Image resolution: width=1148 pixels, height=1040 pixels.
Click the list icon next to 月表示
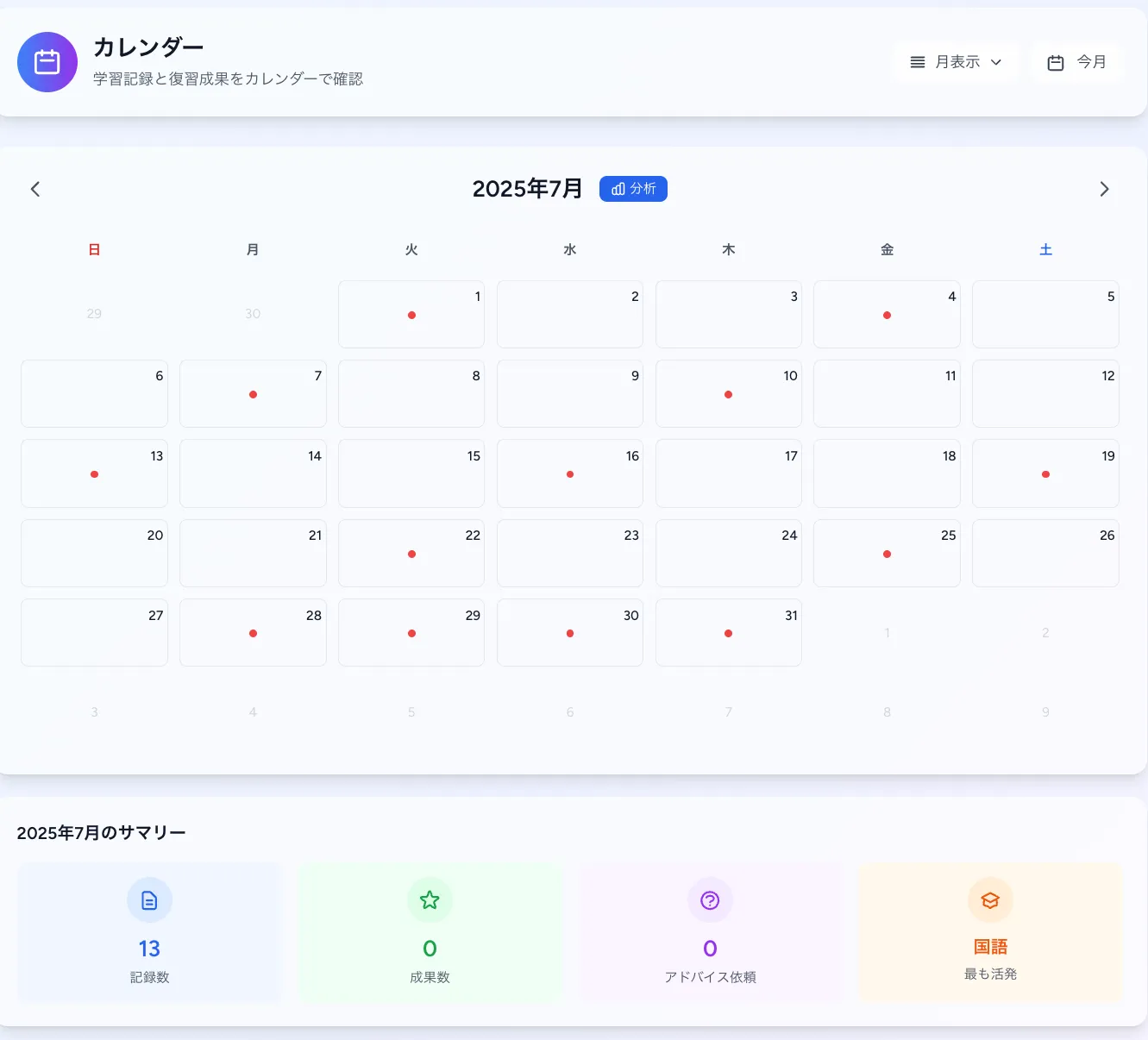pyautogui.click(x=918, y=62)
